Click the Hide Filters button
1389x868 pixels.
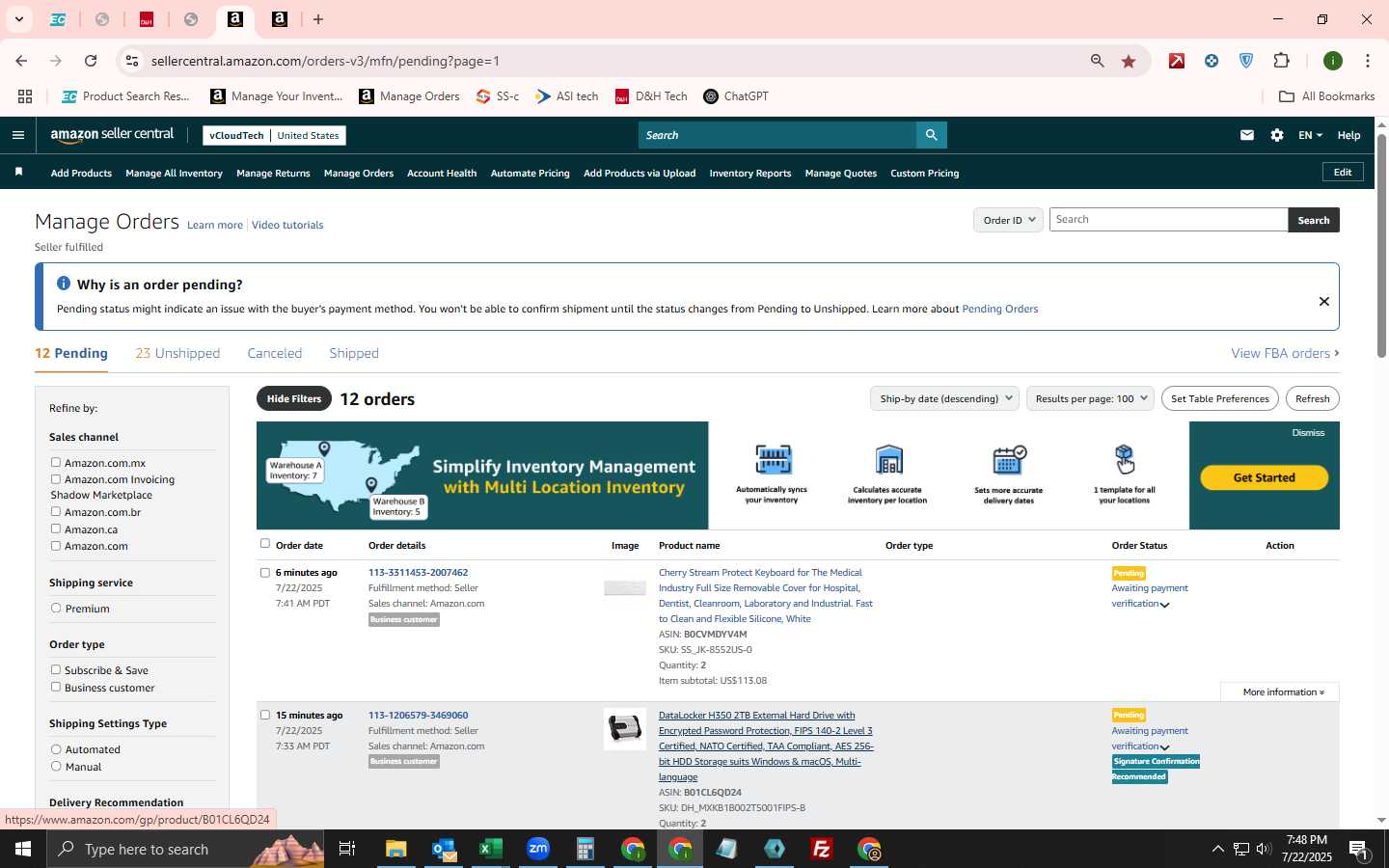pos(294,398)
